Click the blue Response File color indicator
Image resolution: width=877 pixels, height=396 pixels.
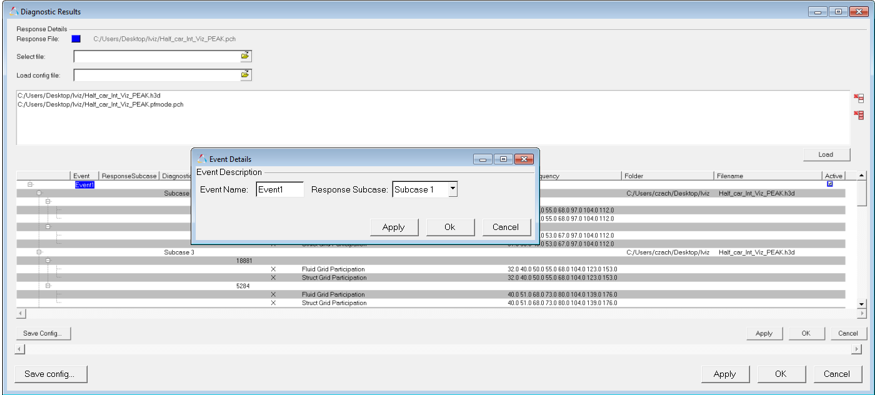point(76,39)
